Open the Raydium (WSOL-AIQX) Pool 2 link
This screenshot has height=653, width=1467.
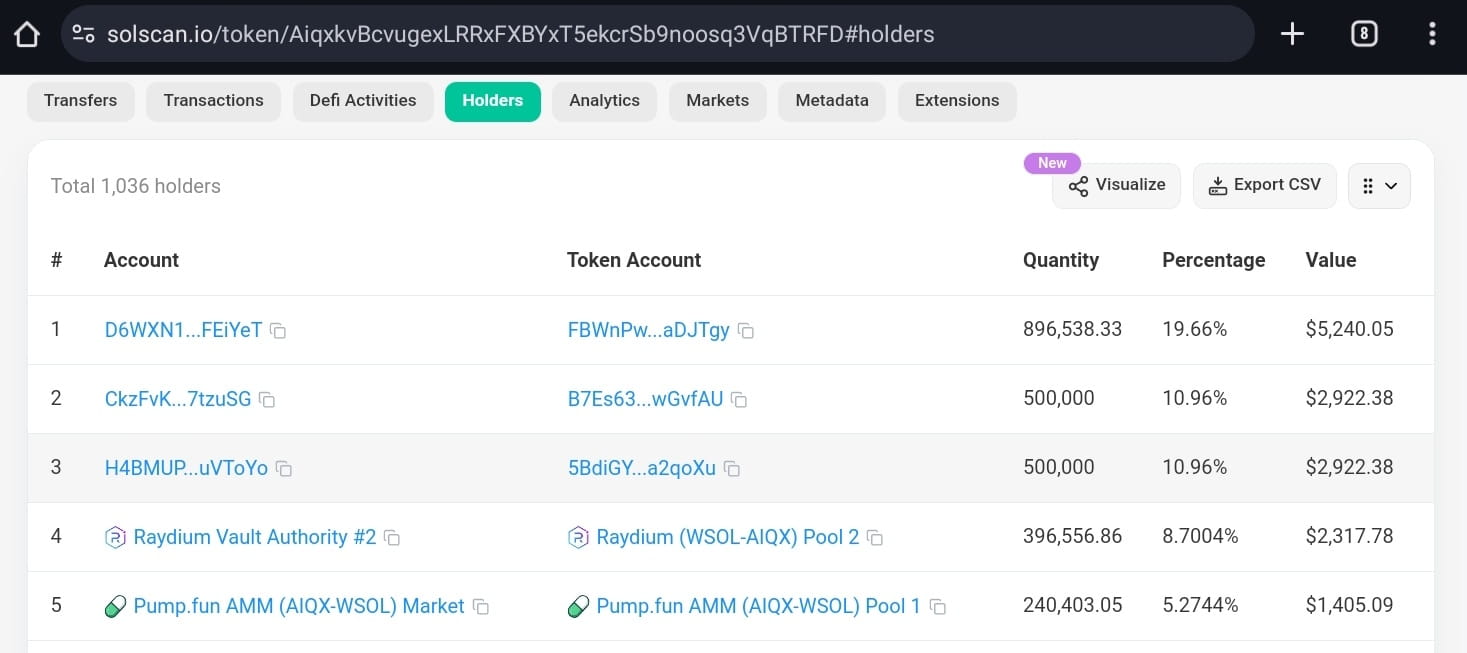[x=727, y=537]
